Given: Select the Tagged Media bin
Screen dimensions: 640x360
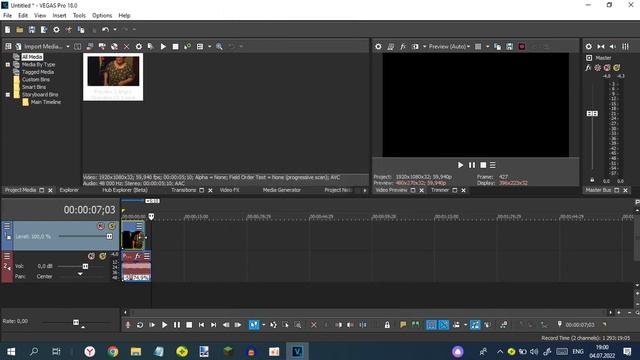Looking at the screenshot, I should coord(38,72).
